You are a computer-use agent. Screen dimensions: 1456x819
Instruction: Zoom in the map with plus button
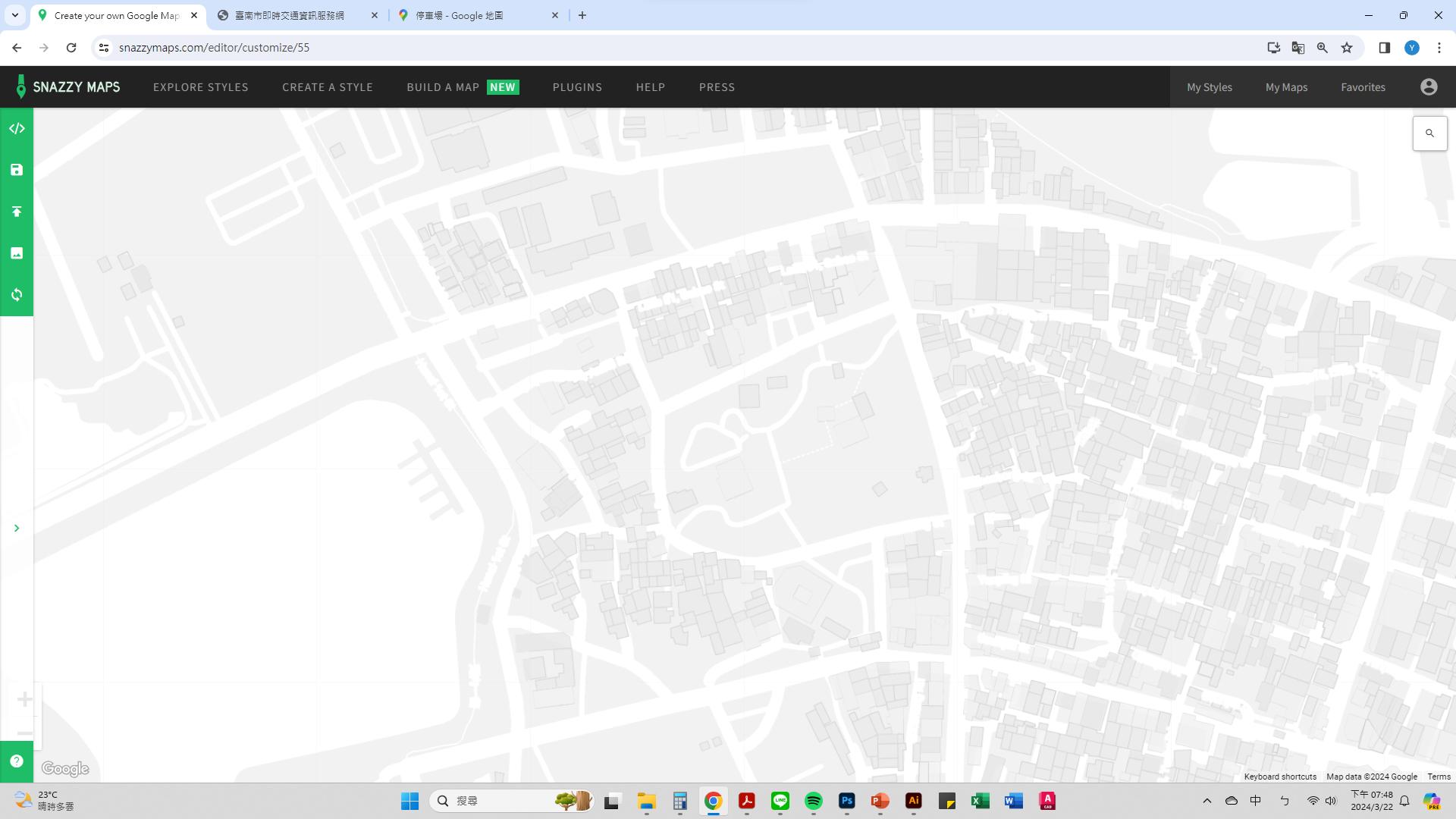tap(24, 699)
